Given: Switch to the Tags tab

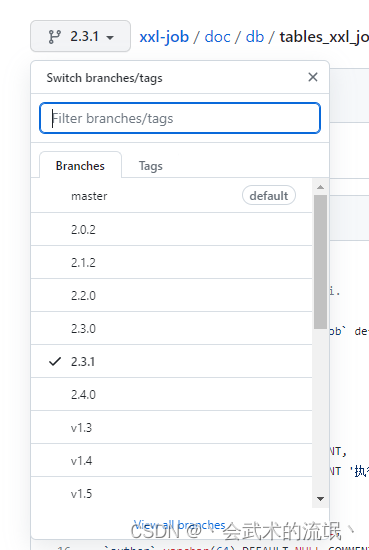Looking at the screenshot, I should tap(150, 166).
